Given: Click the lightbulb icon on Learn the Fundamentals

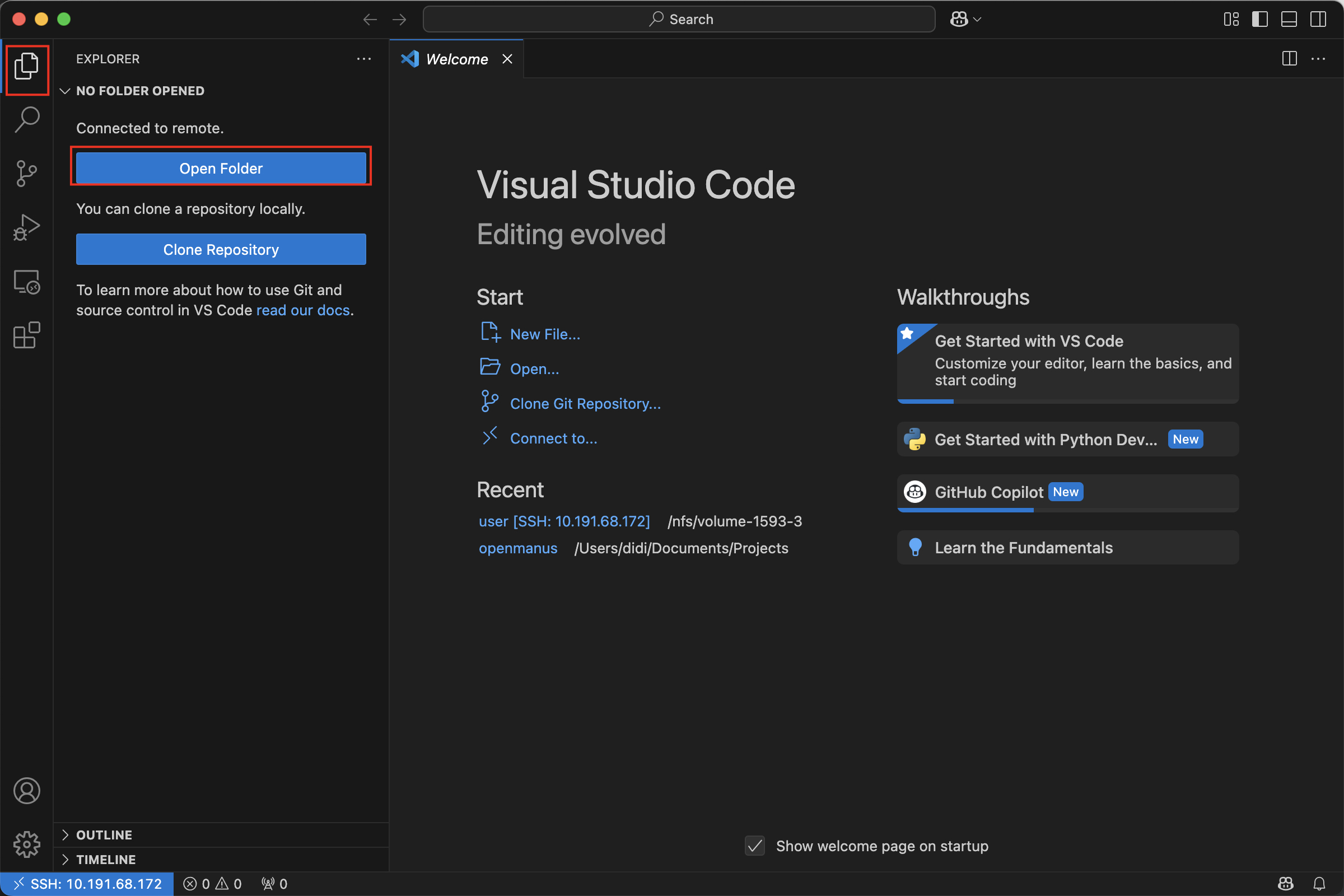Looking at the screenshot, I should tap(916, 548).
